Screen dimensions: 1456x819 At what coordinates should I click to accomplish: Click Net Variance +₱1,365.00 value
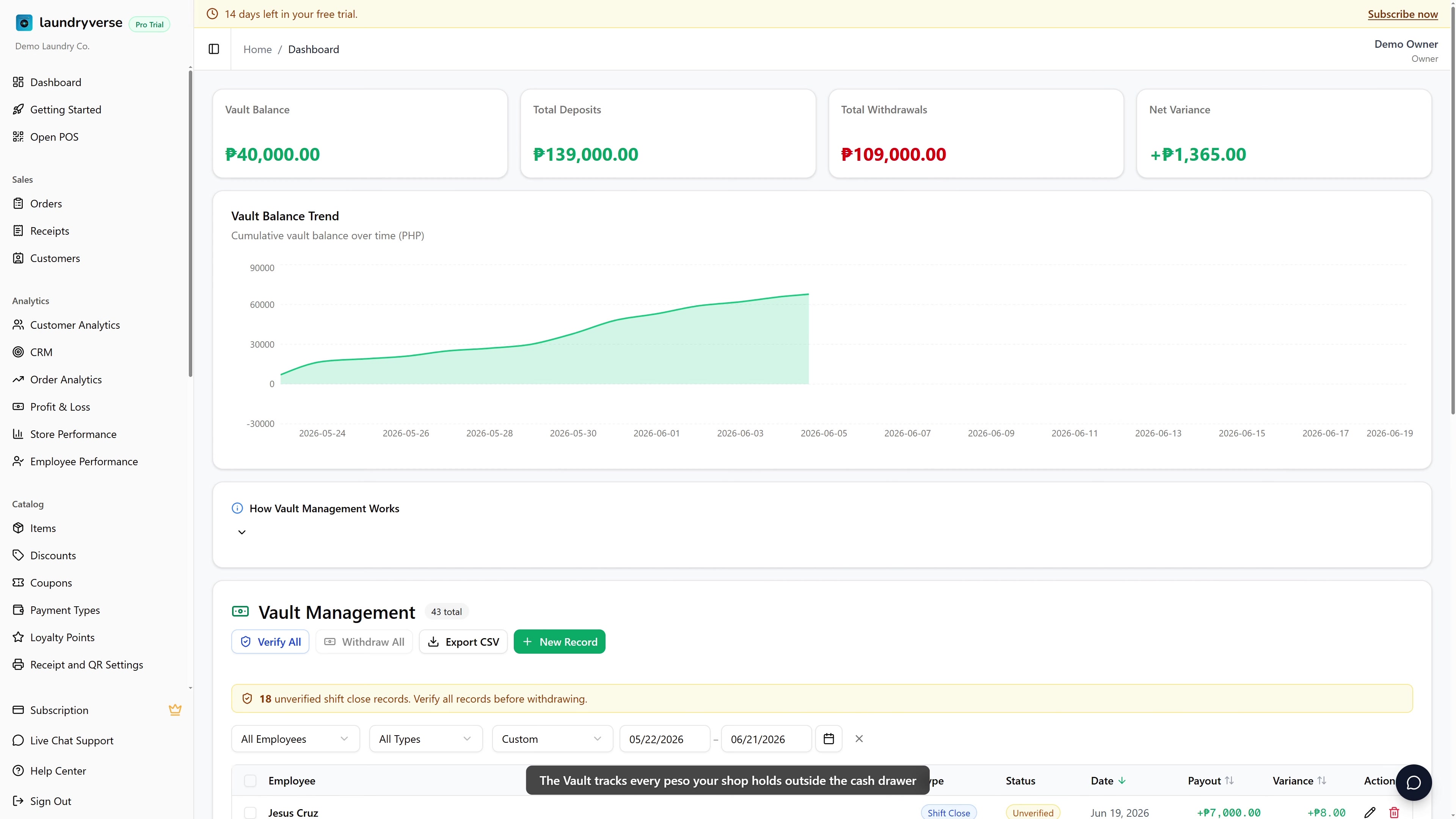(x=1198, y=154)
